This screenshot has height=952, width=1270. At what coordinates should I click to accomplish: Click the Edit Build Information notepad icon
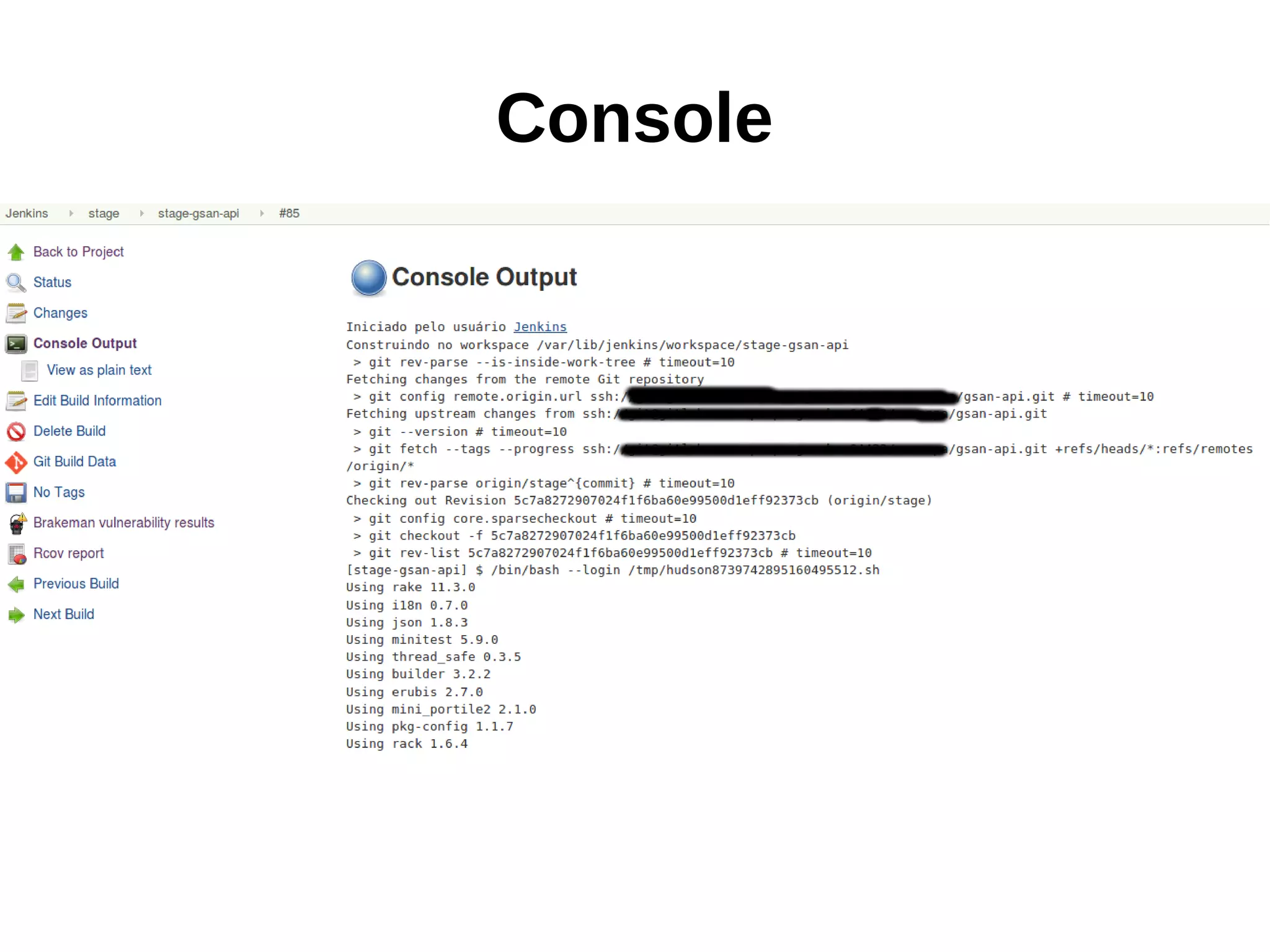16,401
